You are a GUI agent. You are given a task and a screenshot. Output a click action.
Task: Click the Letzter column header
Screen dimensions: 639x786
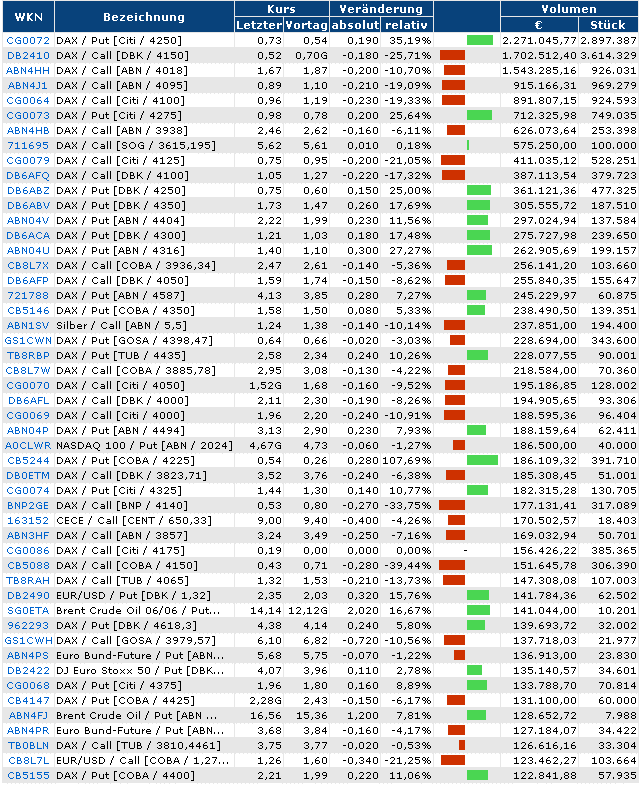click(259, 25)
